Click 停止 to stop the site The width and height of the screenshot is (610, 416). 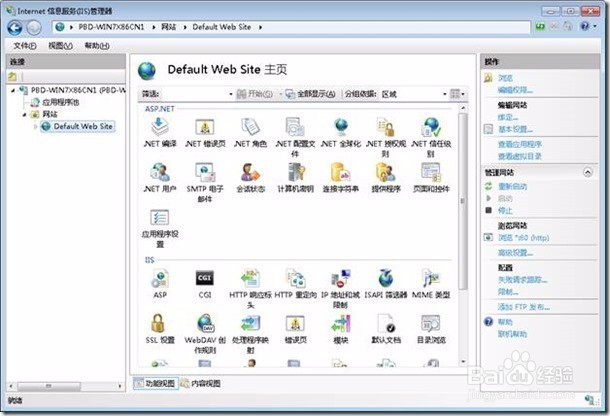click(505, 211)
